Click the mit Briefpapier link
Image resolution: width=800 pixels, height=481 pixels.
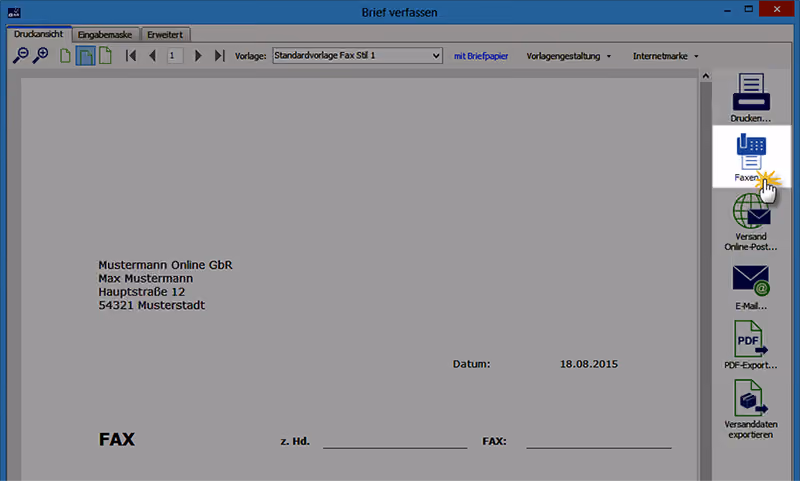(481, 56)
